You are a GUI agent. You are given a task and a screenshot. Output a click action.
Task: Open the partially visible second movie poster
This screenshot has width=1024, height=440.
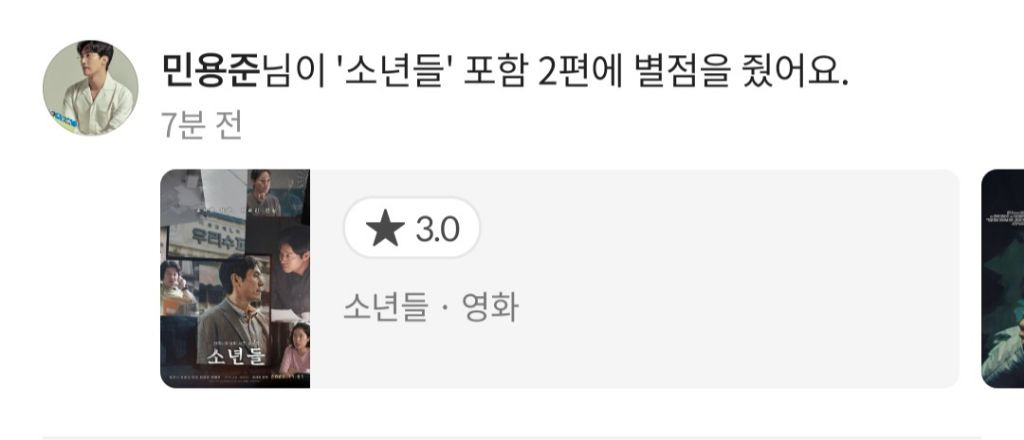tap(1002, 279)
